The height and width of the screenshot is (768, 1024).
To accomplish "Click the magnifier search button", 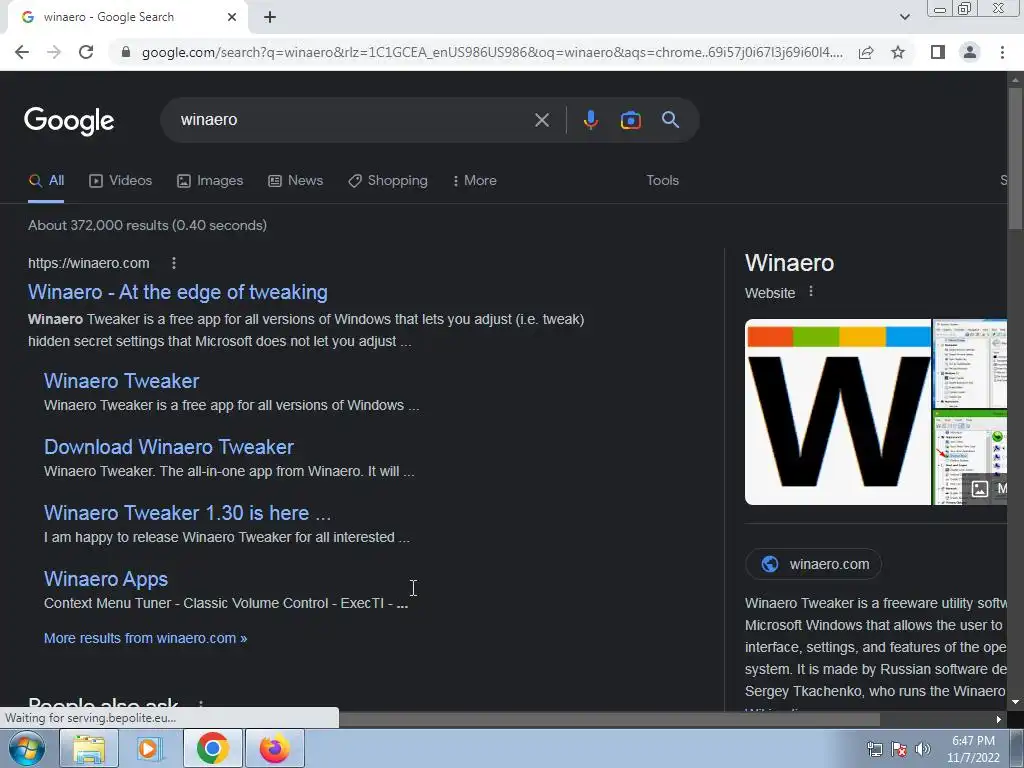I will click(670, 120).
